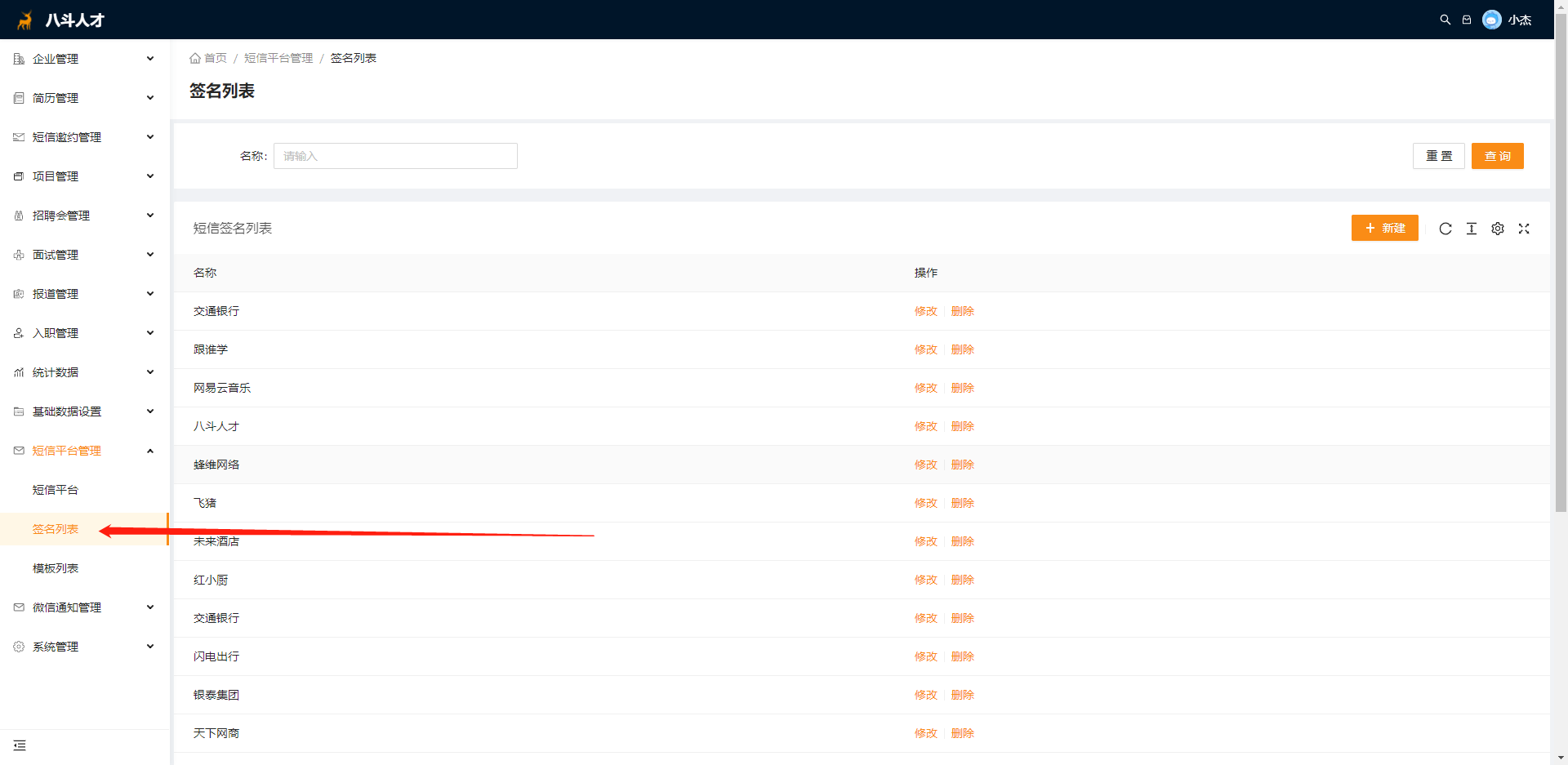Open the column settings gear icon
This screenshot has height=765, width=1568.
click(x=1498, y=229)
